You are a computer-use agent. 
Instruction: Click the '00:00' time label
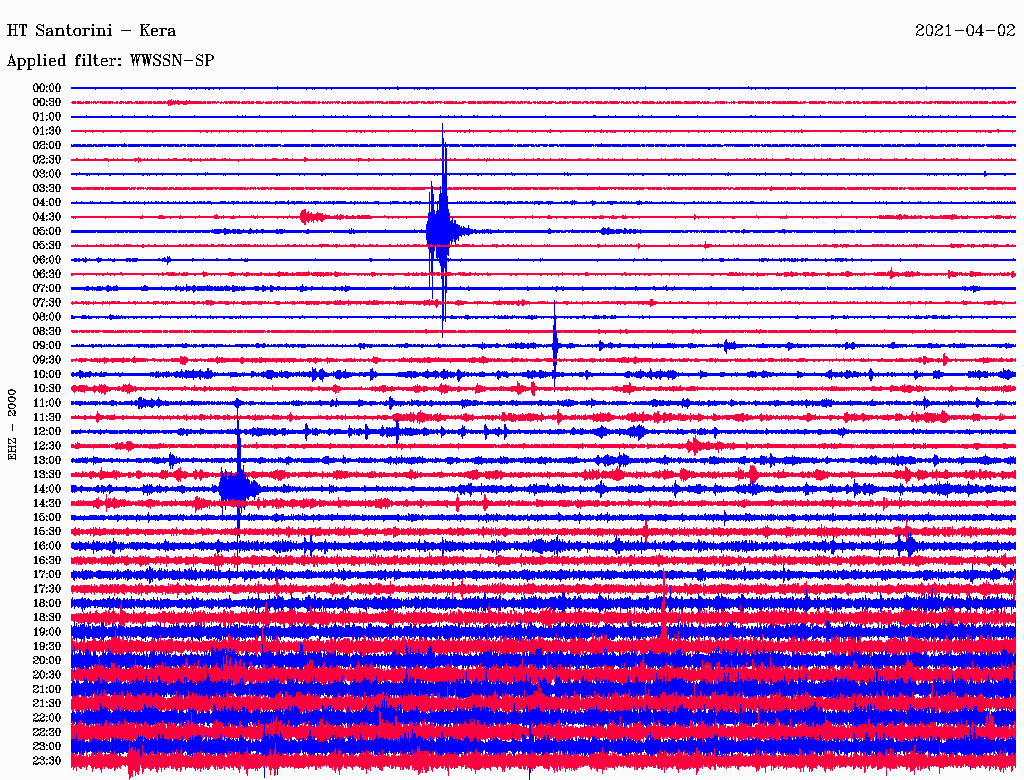pos(46,88)
